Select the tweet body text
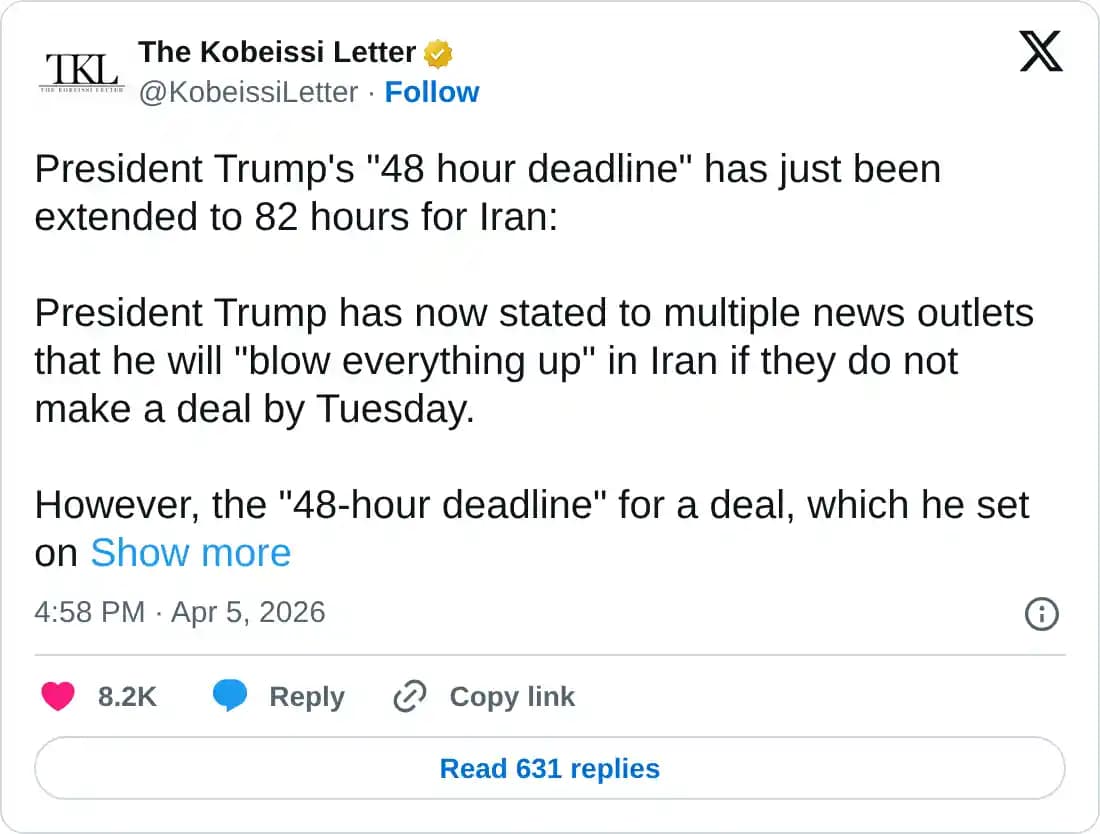 [x=500, y=312]
